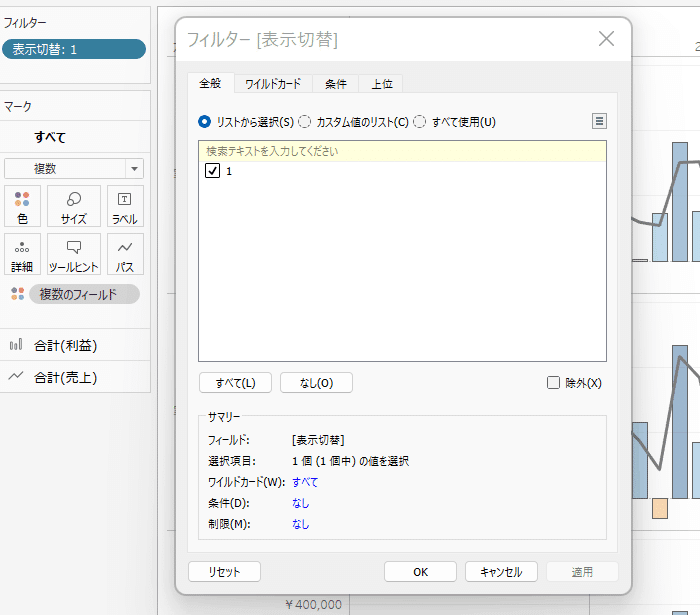The image size is (700, 615).
Task: Confirm the filter with OK
Action: 420,572
